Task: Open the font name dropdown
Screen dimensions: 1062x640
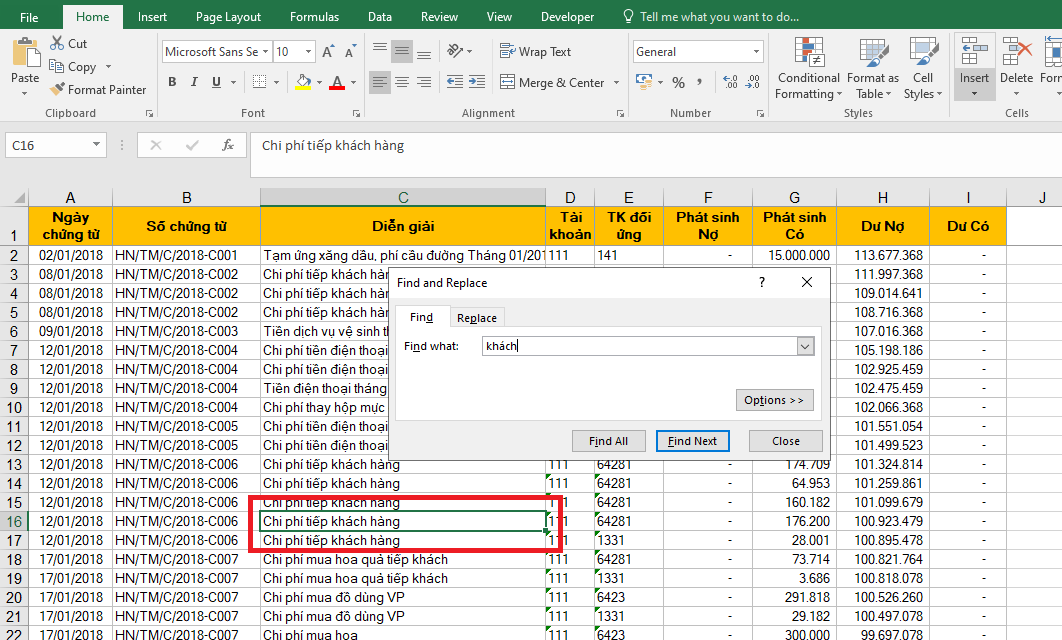Action: pyautogui.click(x=266, y=52)
